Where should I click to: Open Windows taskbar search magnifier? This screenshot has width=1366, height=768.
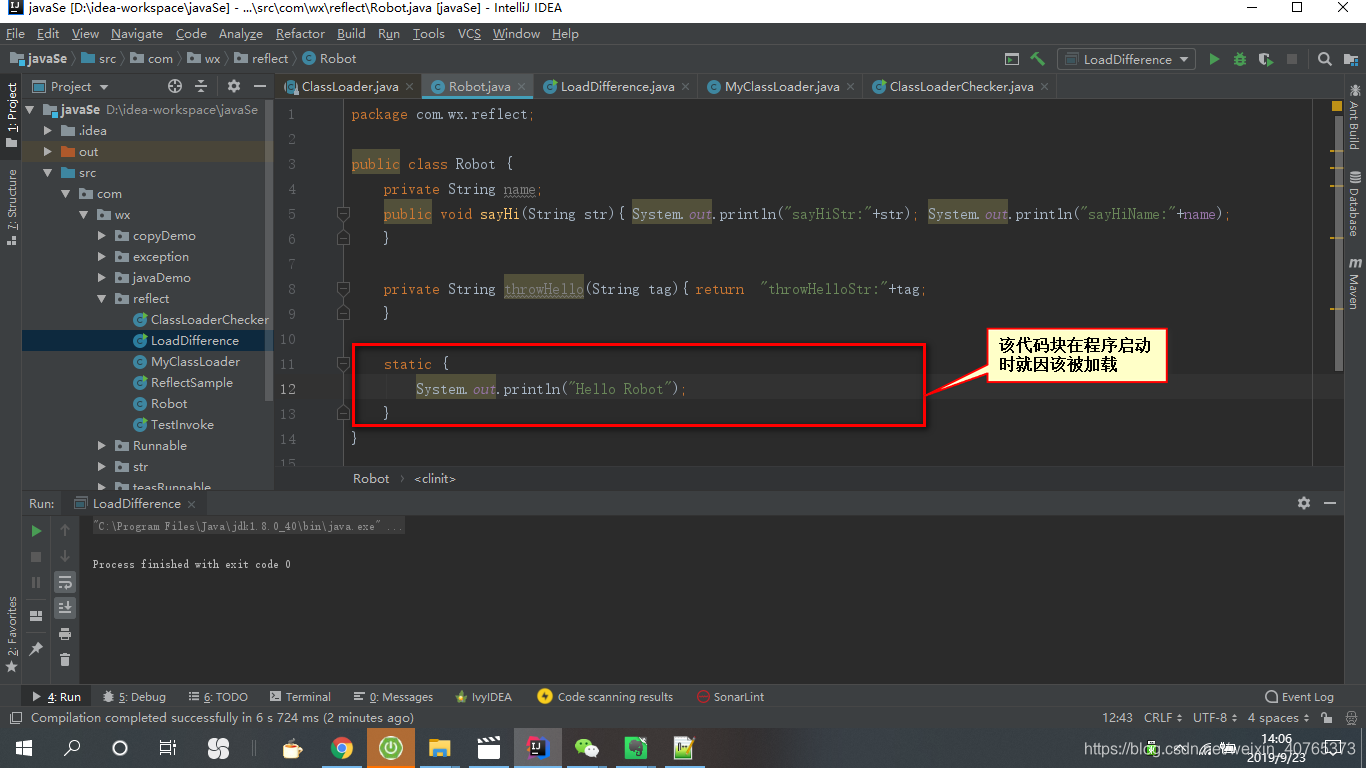(72, 747)
